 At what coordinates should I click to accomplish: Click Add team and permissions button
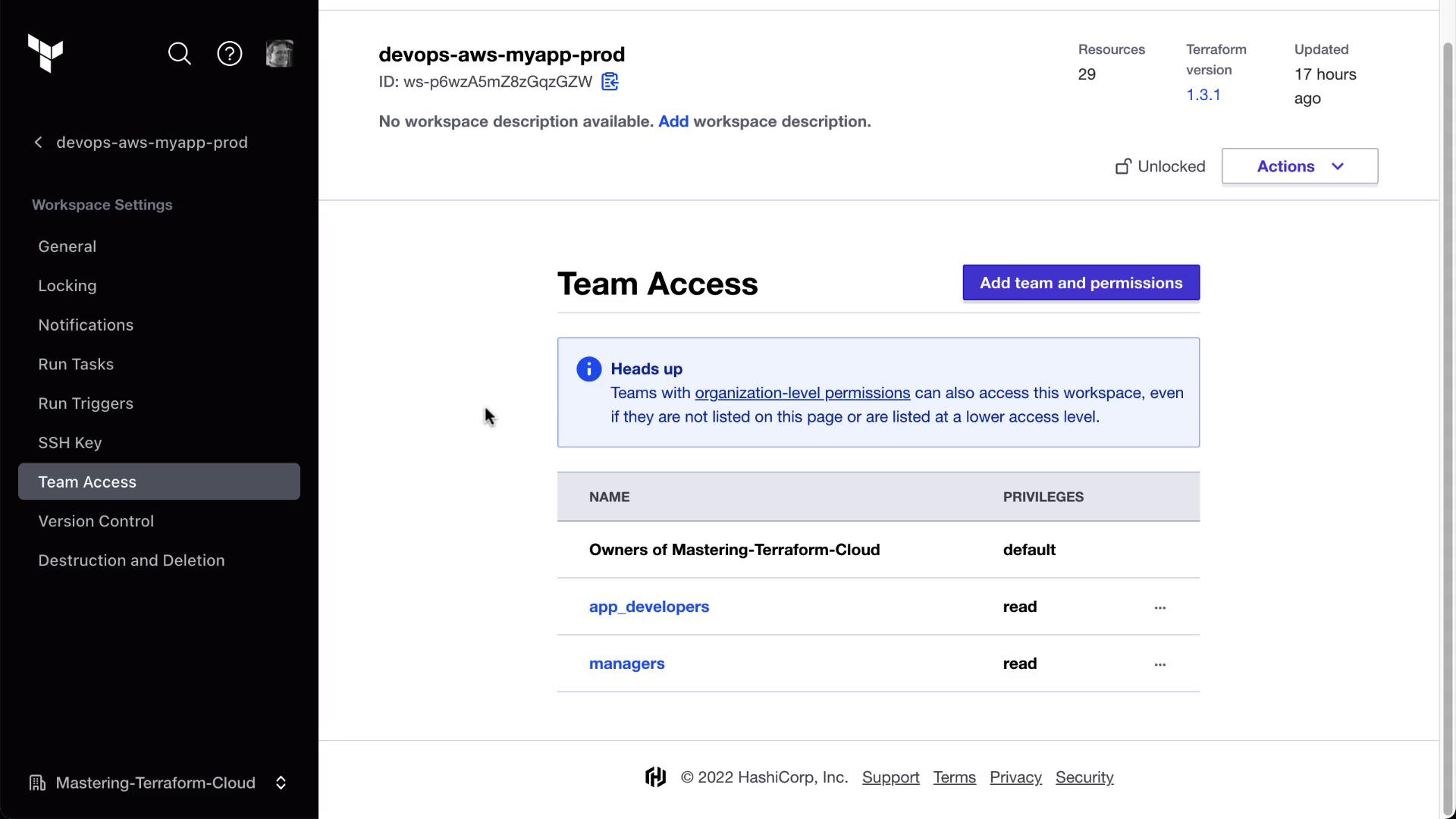(x=1081, y=283)
